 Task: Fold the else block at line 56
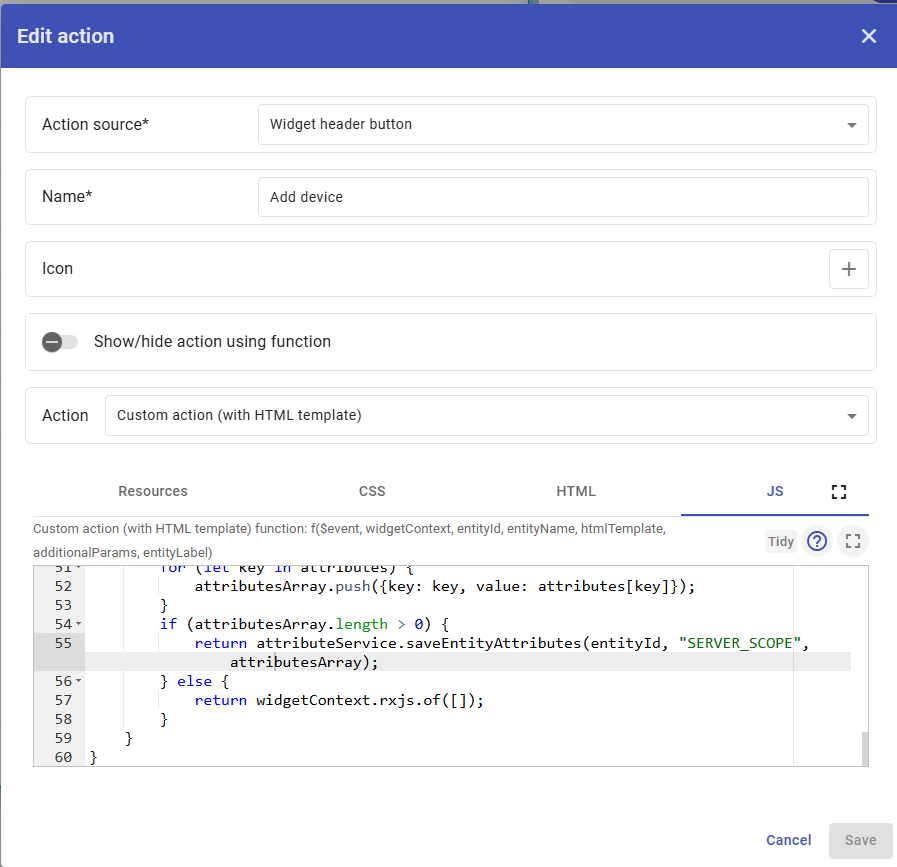[78, 681]
